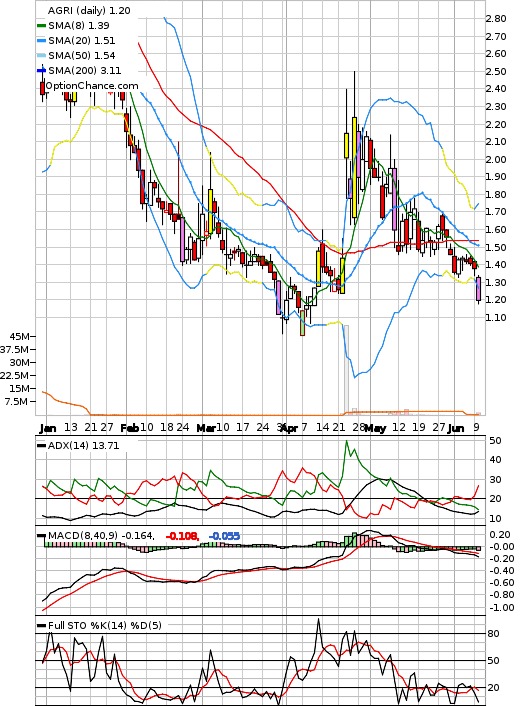Click the blue SMA(20) legend marker
This screenshot has height=706, width=526.
pos(41,41)
